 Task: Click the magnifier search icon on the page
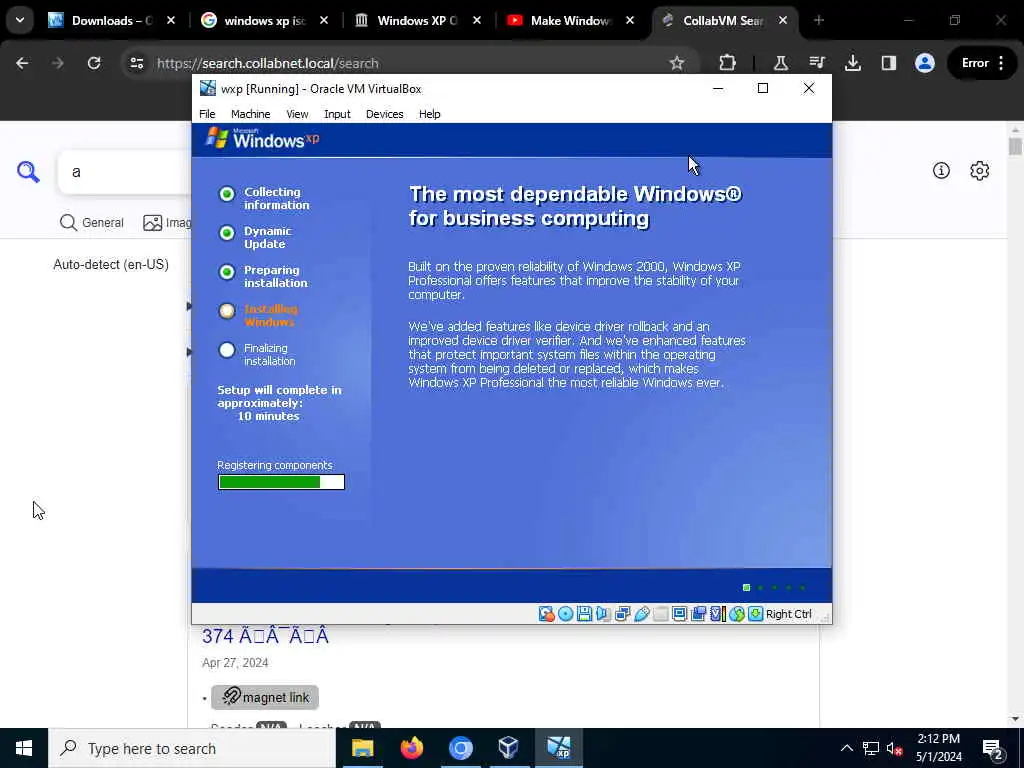28,172
